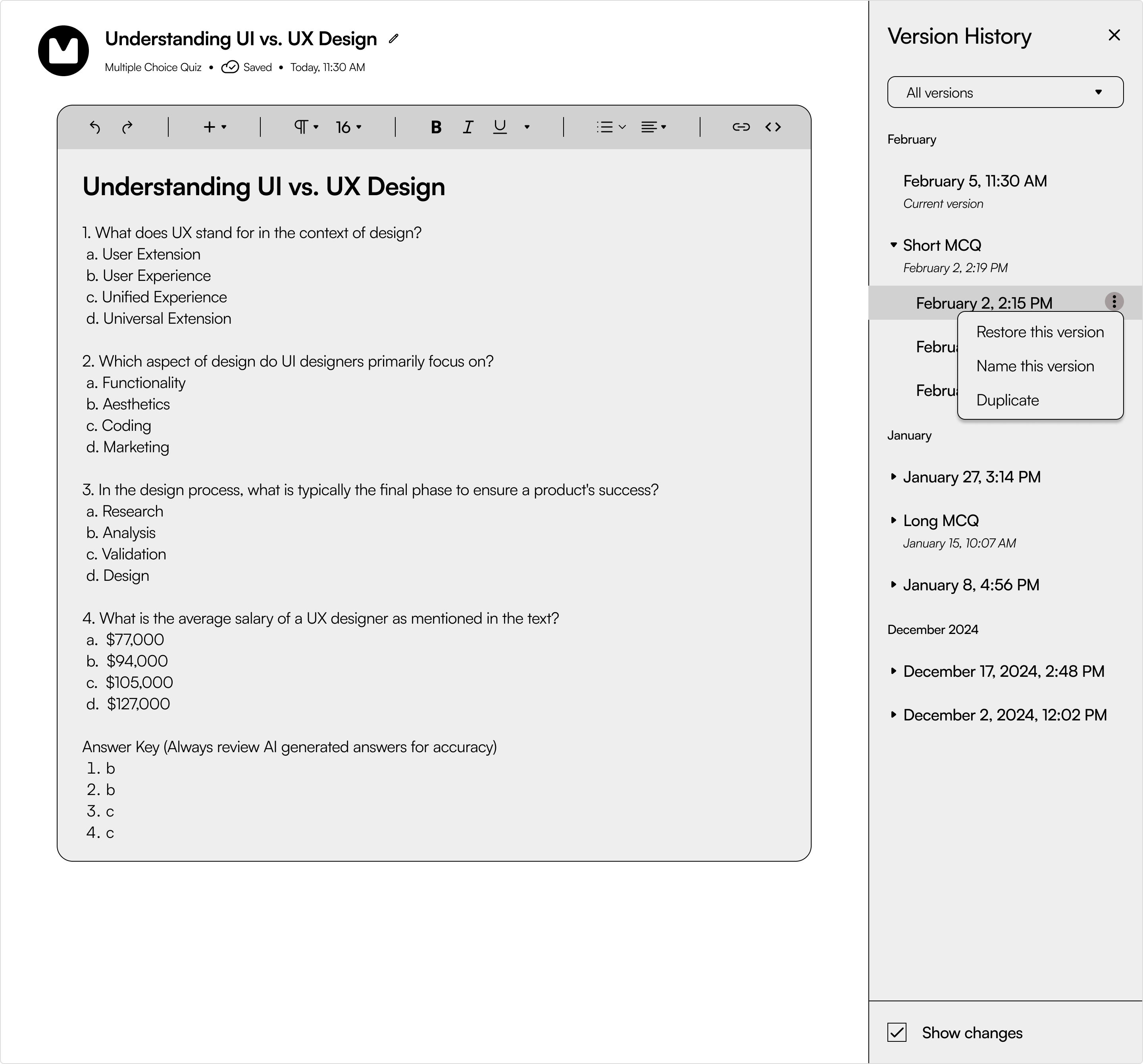This screenshot has height=1064, width=1143.
Task: Open the font size 16 dropdown
Action: point(347,127)
